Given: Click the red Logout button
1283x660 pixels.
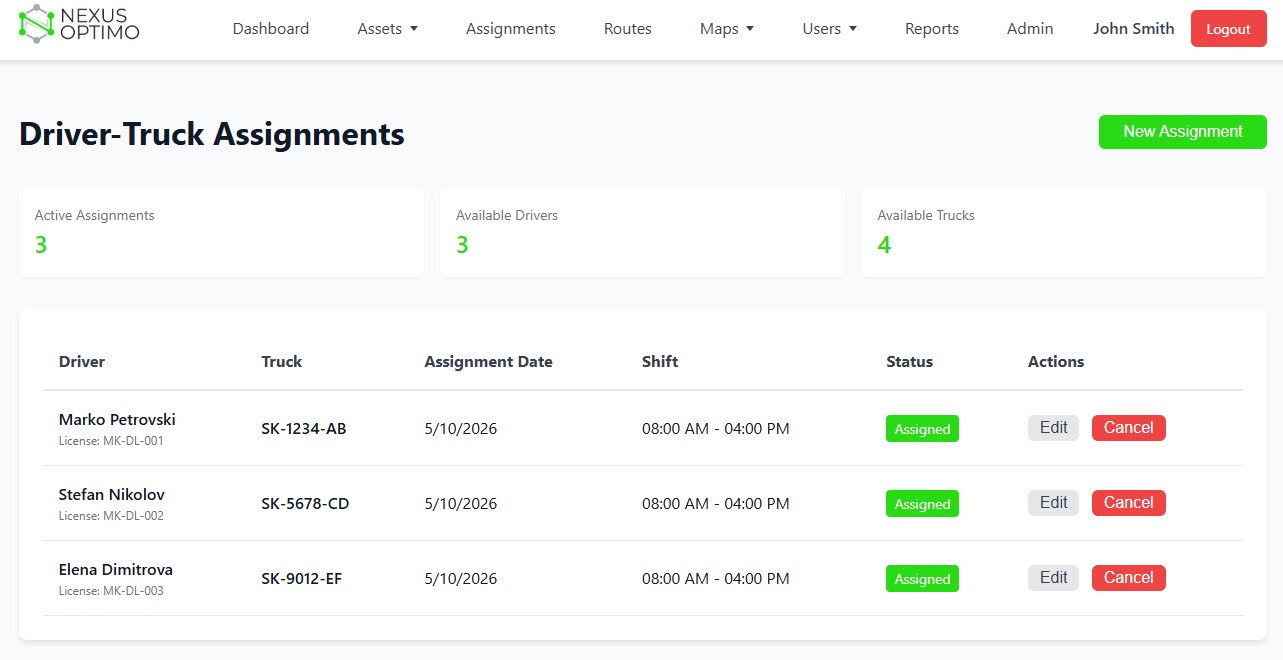Looking at the screenshot, I should [1229, 29].
